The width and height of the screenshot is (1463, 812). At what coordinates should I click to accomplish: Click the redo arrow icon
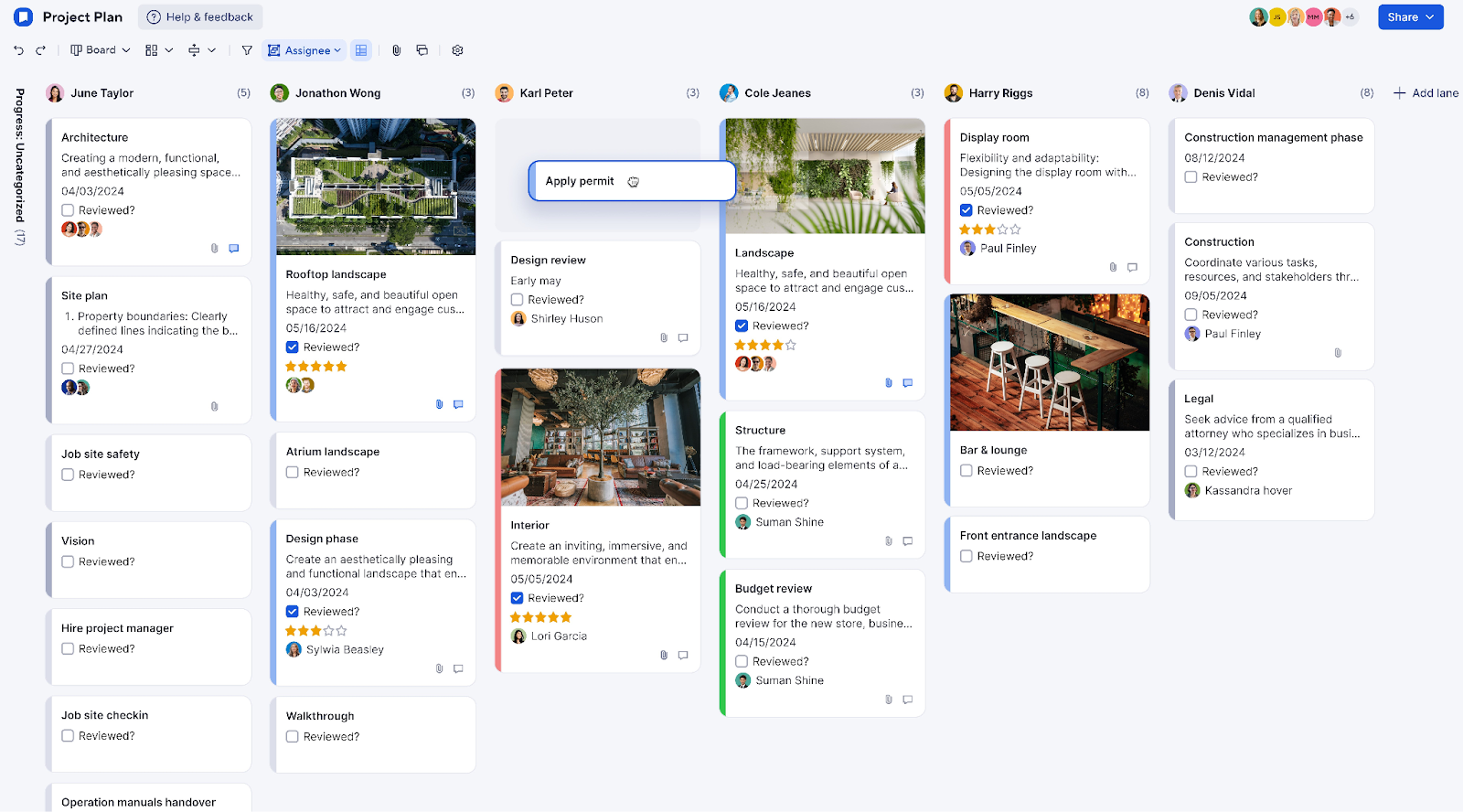click(40, 50)
